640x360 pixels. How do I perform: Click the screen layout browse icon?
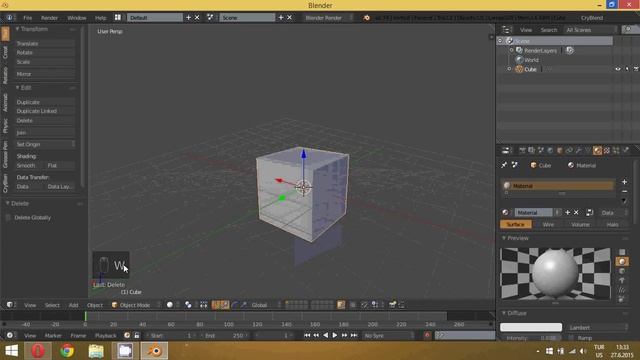tap(118, 18)
